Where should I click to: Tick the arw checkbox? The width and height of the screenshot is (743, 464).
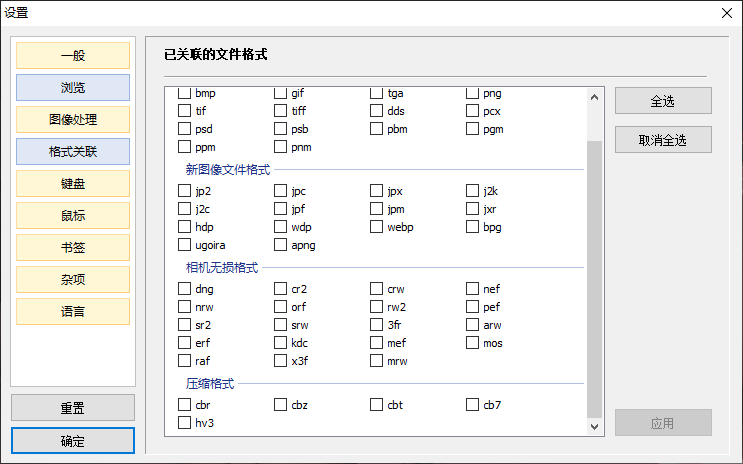472,325
